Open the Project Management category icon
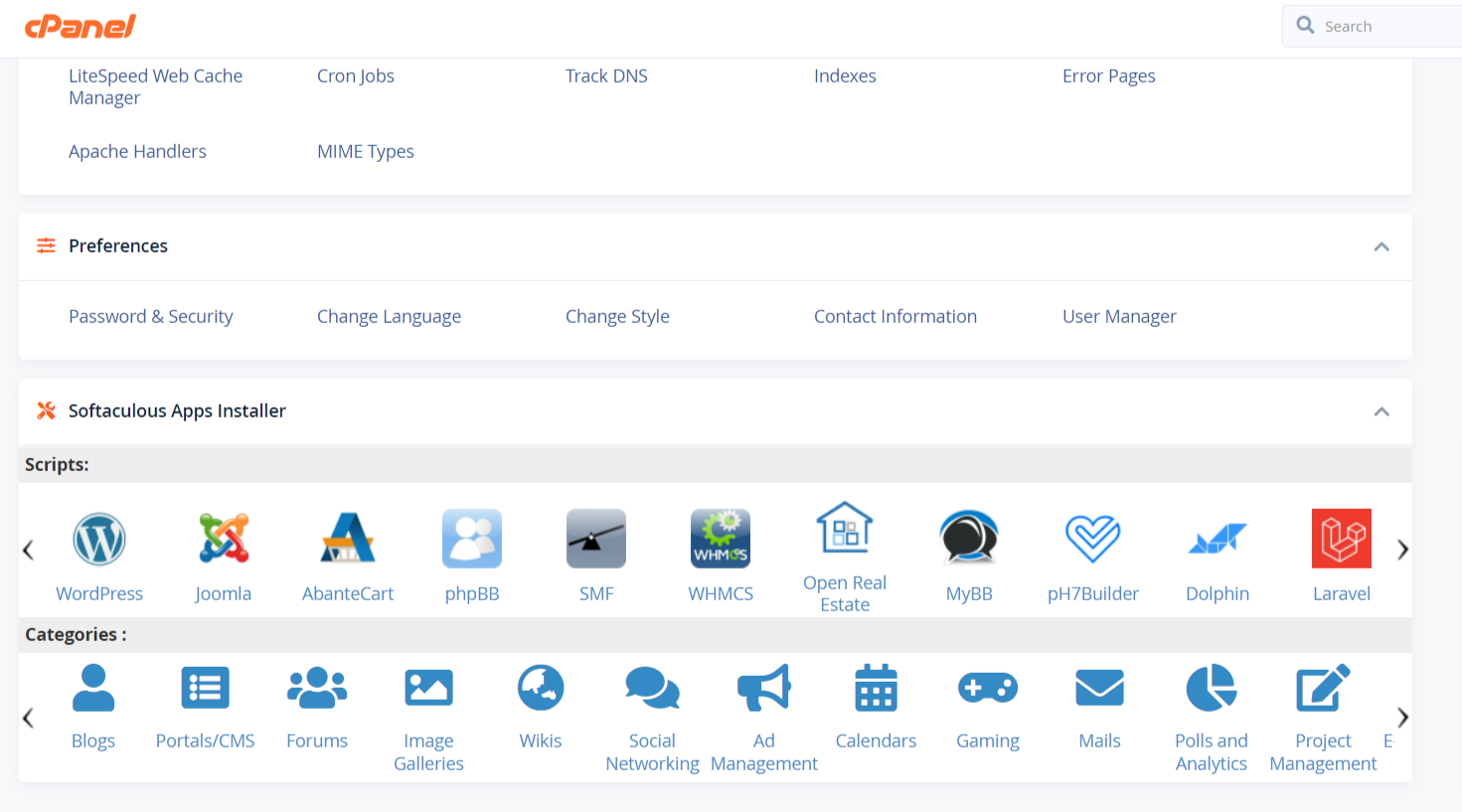 1324,688
